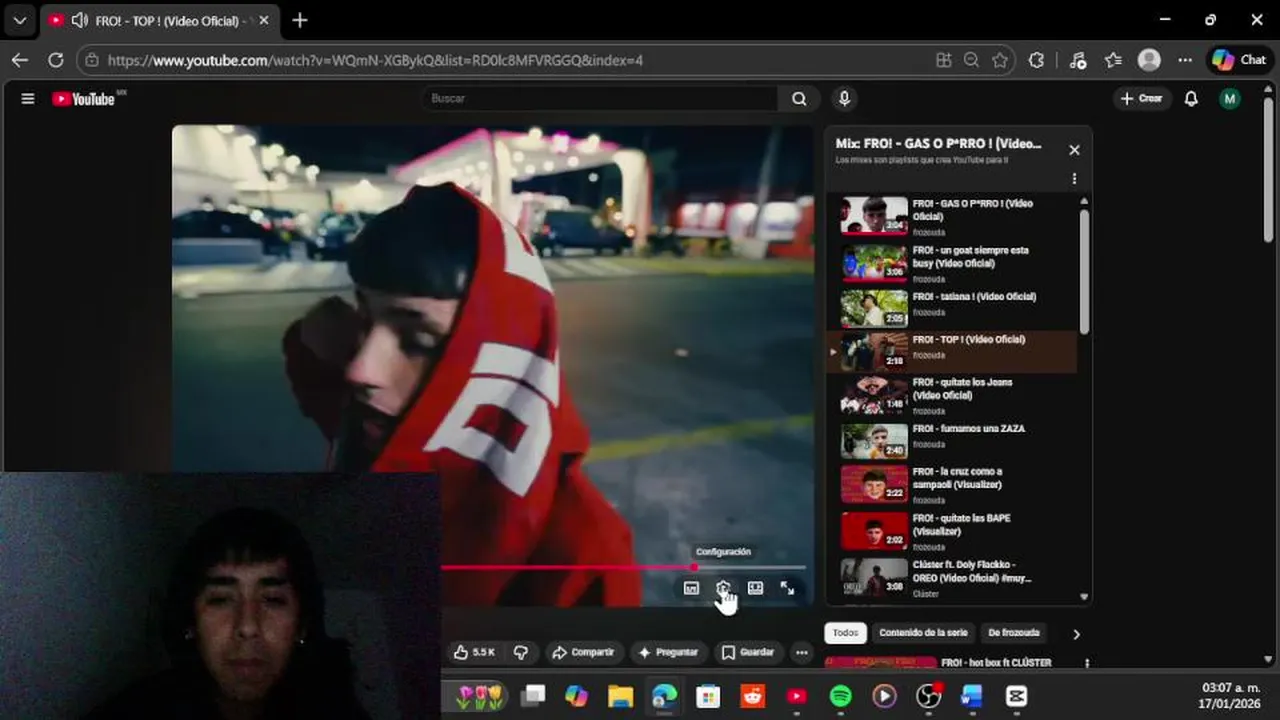View site information lock icon
The image size is (1280, 720).
91,60
